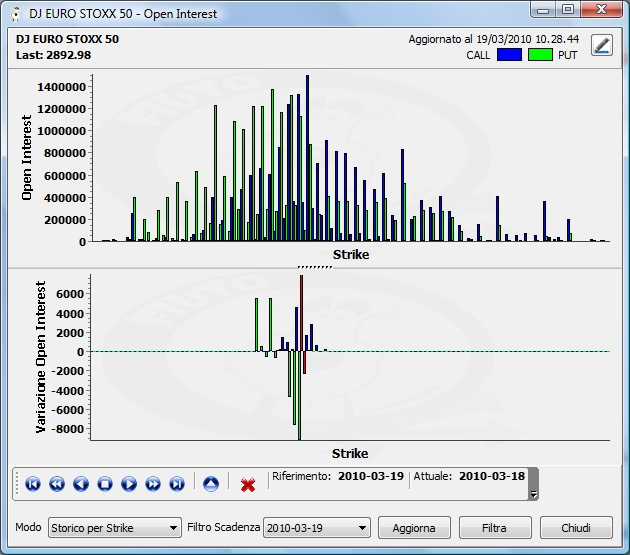Maximize the Open Interest window

[568, 10]
